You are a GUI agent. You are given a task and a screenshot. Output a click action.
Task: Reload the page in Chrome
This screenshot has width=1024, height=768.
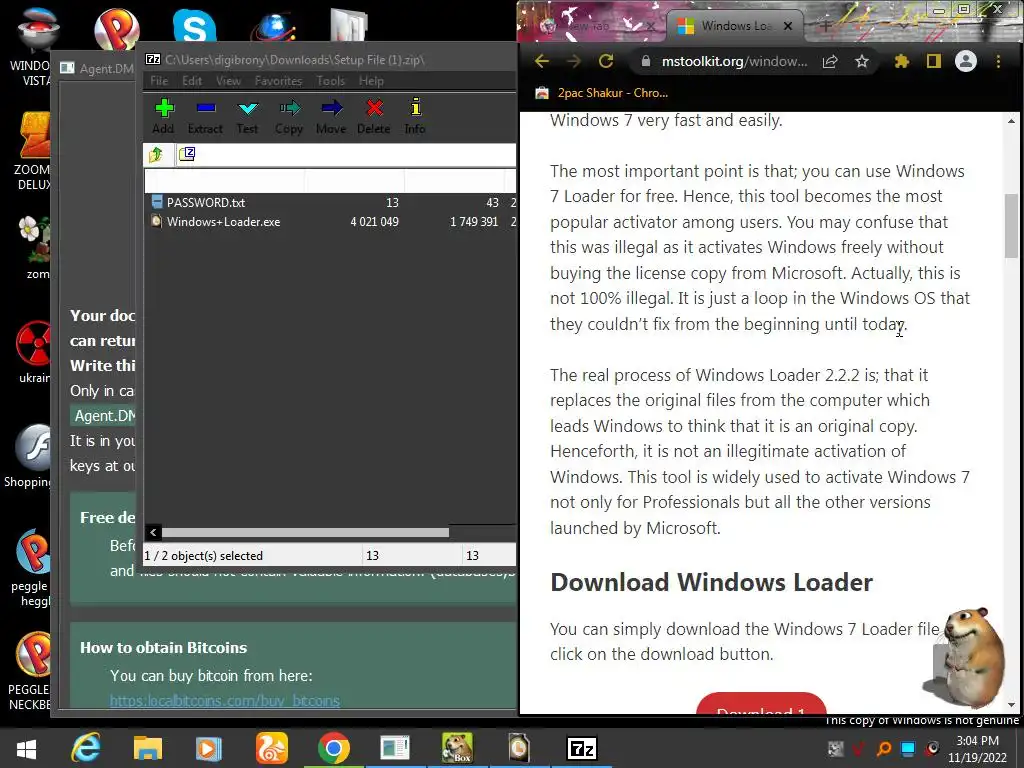click(606, 61)
